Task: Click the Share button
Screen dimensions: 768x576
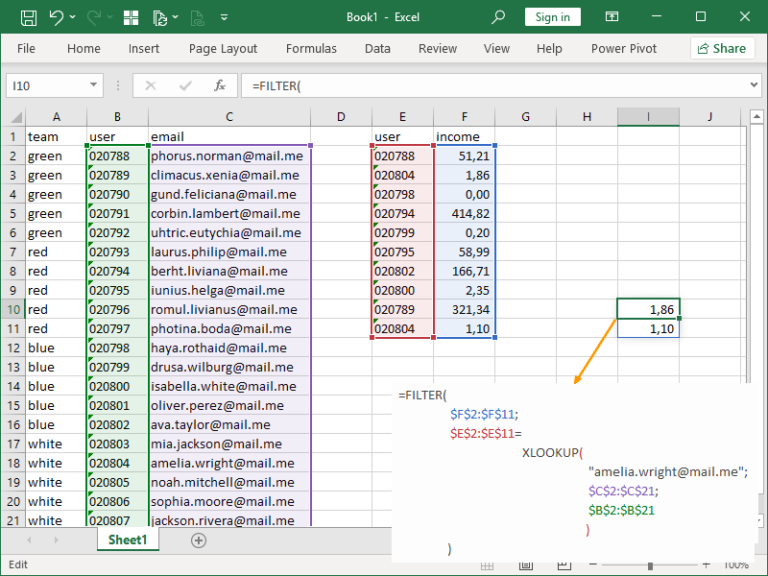Action: (x=722, y=48)
